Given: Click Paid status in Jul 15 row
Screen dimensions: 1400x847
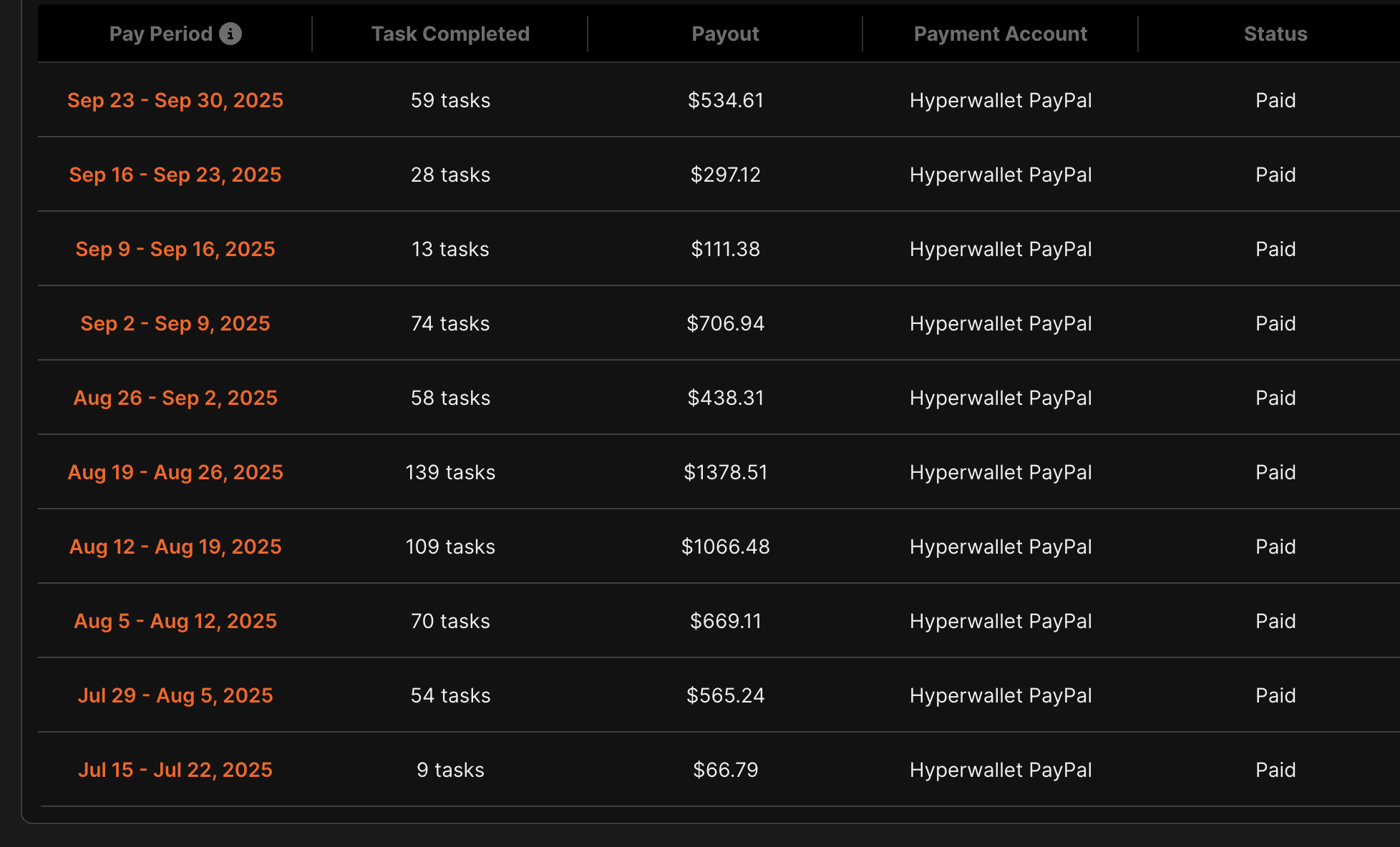Looking at the screenshot, I should tap(1275, 770).
